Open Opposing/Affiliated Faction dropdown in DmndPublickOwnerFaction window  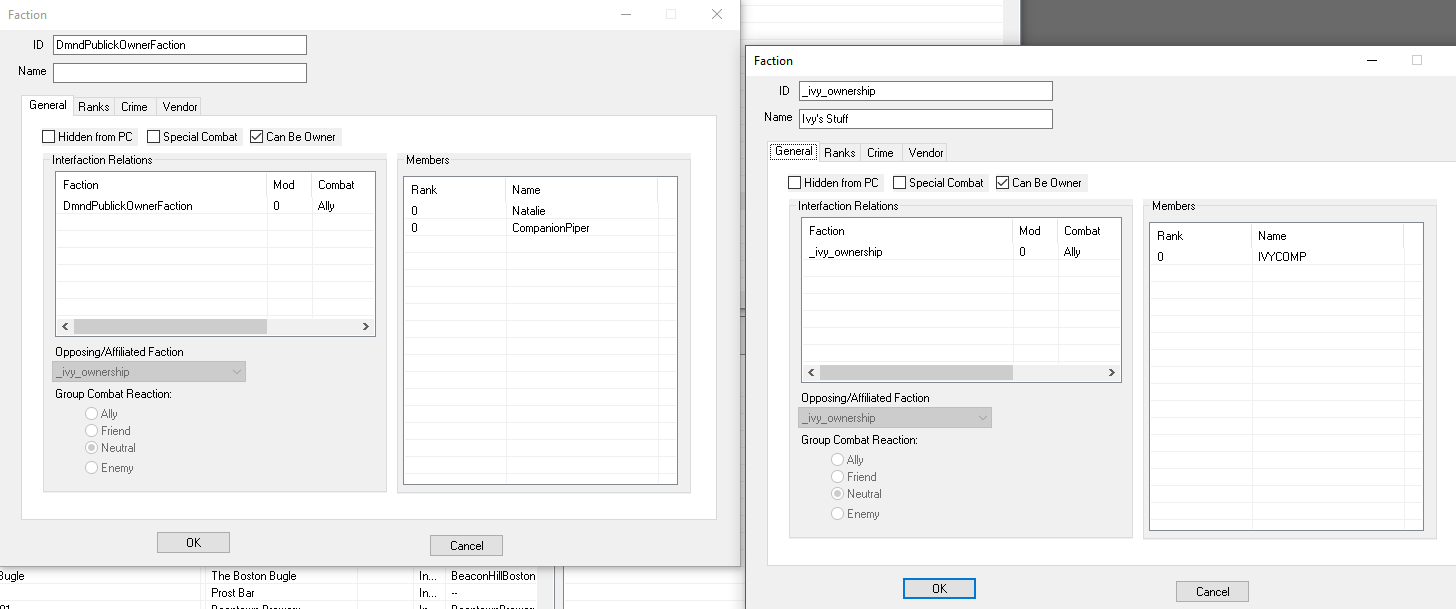point(149,372)
